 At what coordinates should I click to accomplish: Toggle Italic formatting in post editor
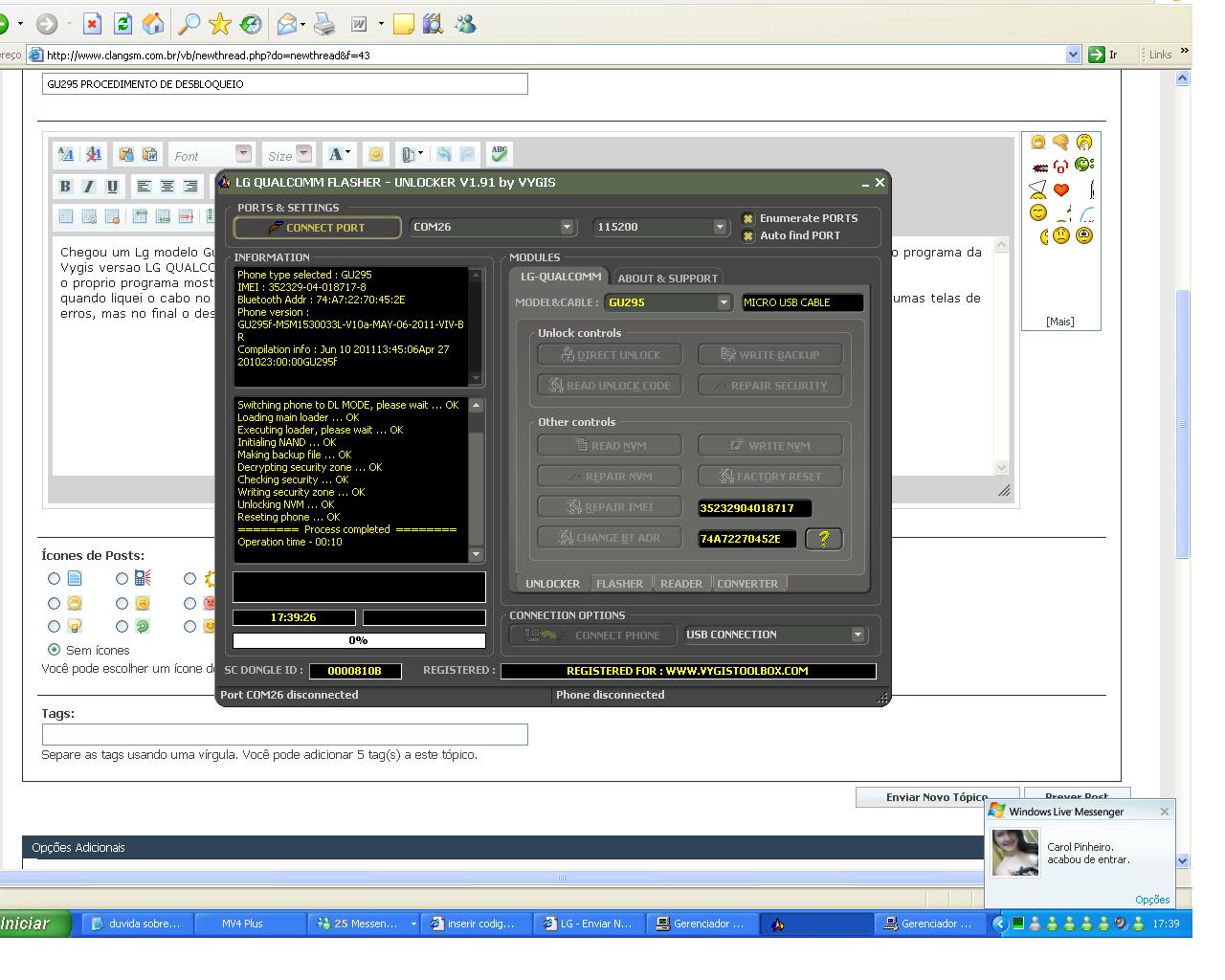click(88, 187)
